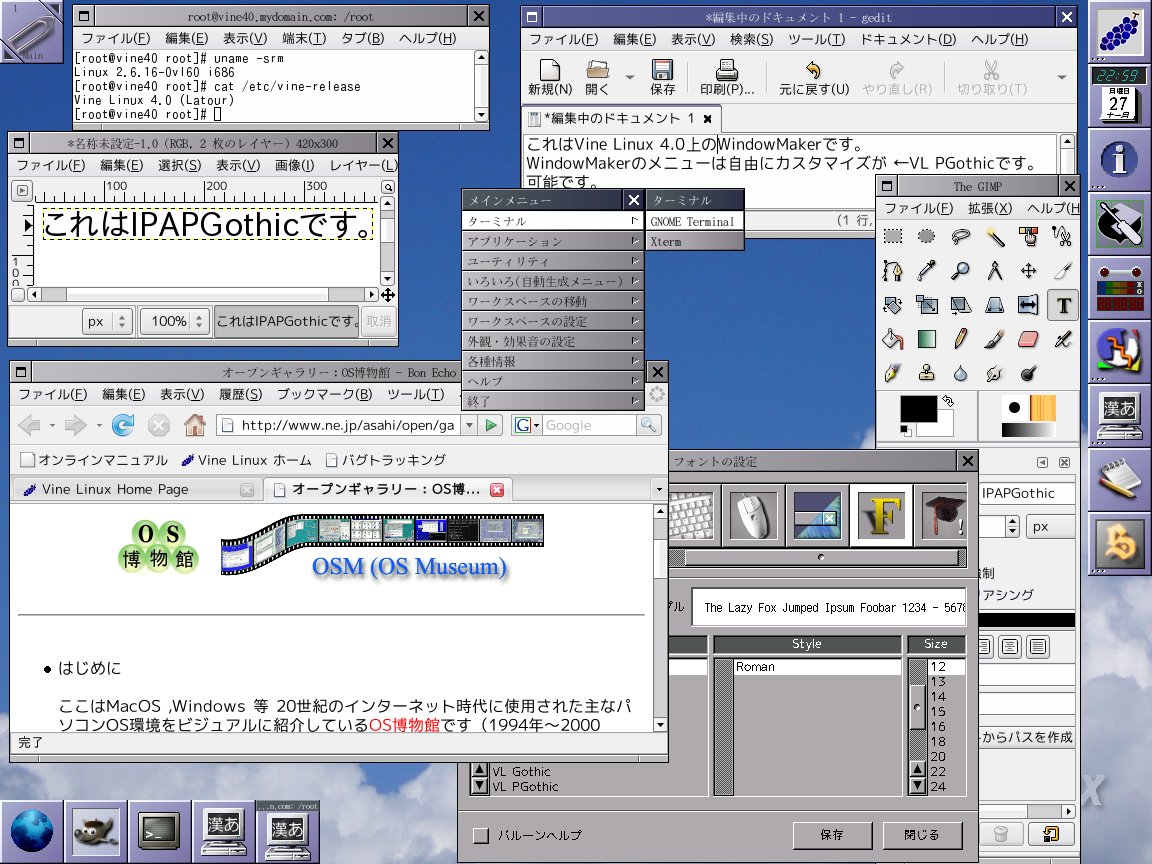Choose the Dodge/Burn tool in GIMP
This screenshot has height=864, width=1152.
(x=1029, y=373)
